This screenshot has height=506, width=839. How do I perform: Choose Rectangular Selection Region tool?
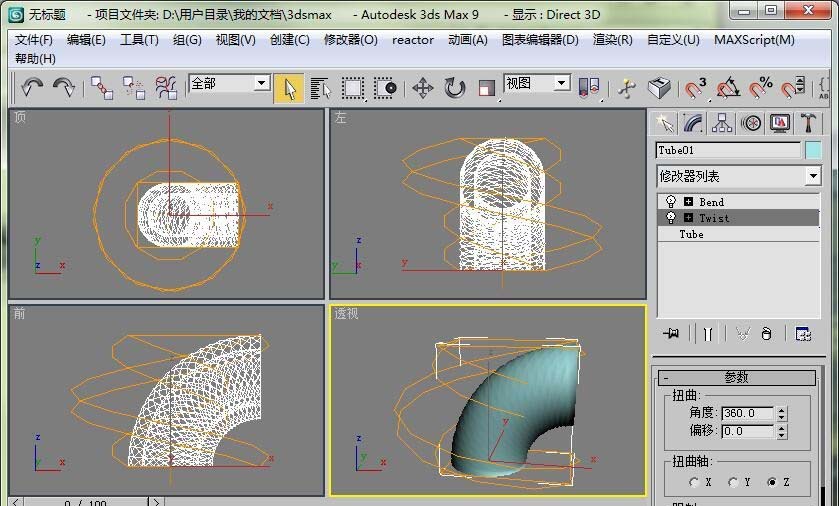click(x=353, y=88)
